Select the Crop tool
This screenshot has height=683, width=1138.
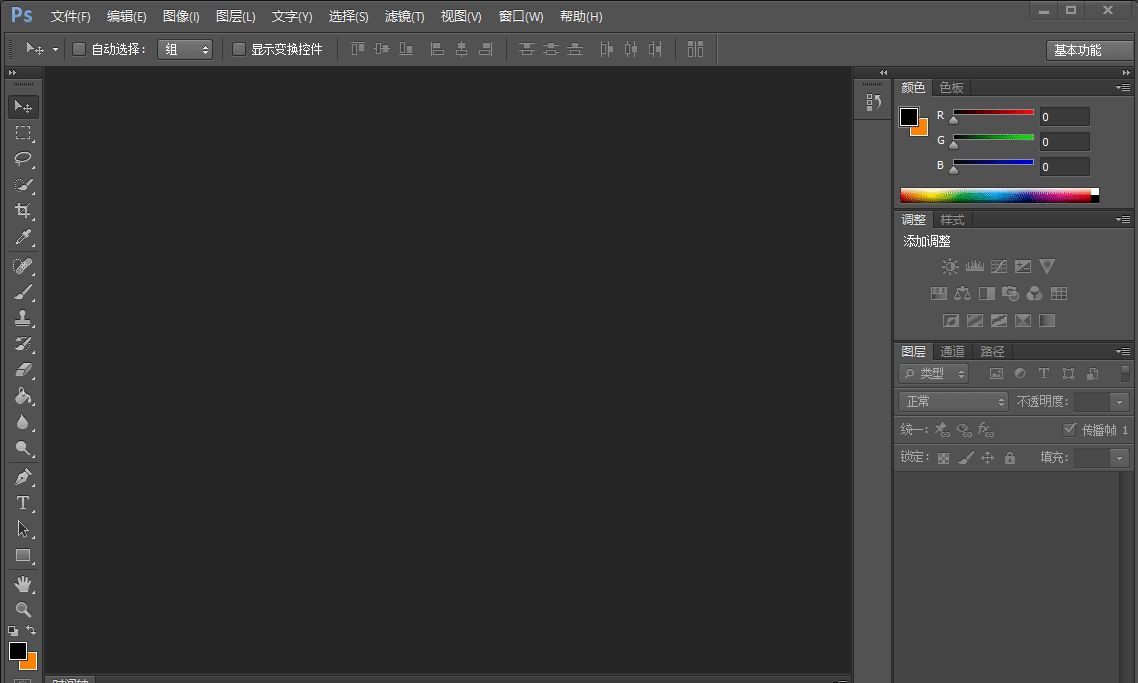[x=23, y=211]
